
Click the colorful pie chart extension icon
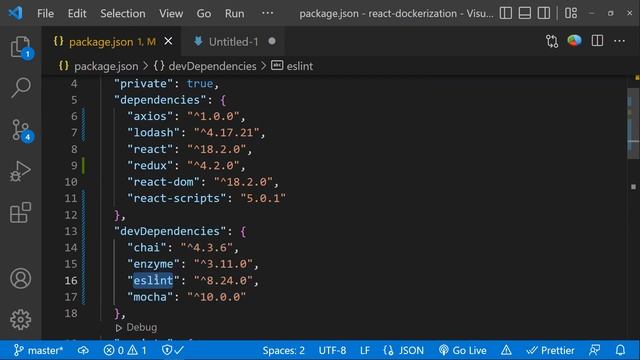[574, 41]
